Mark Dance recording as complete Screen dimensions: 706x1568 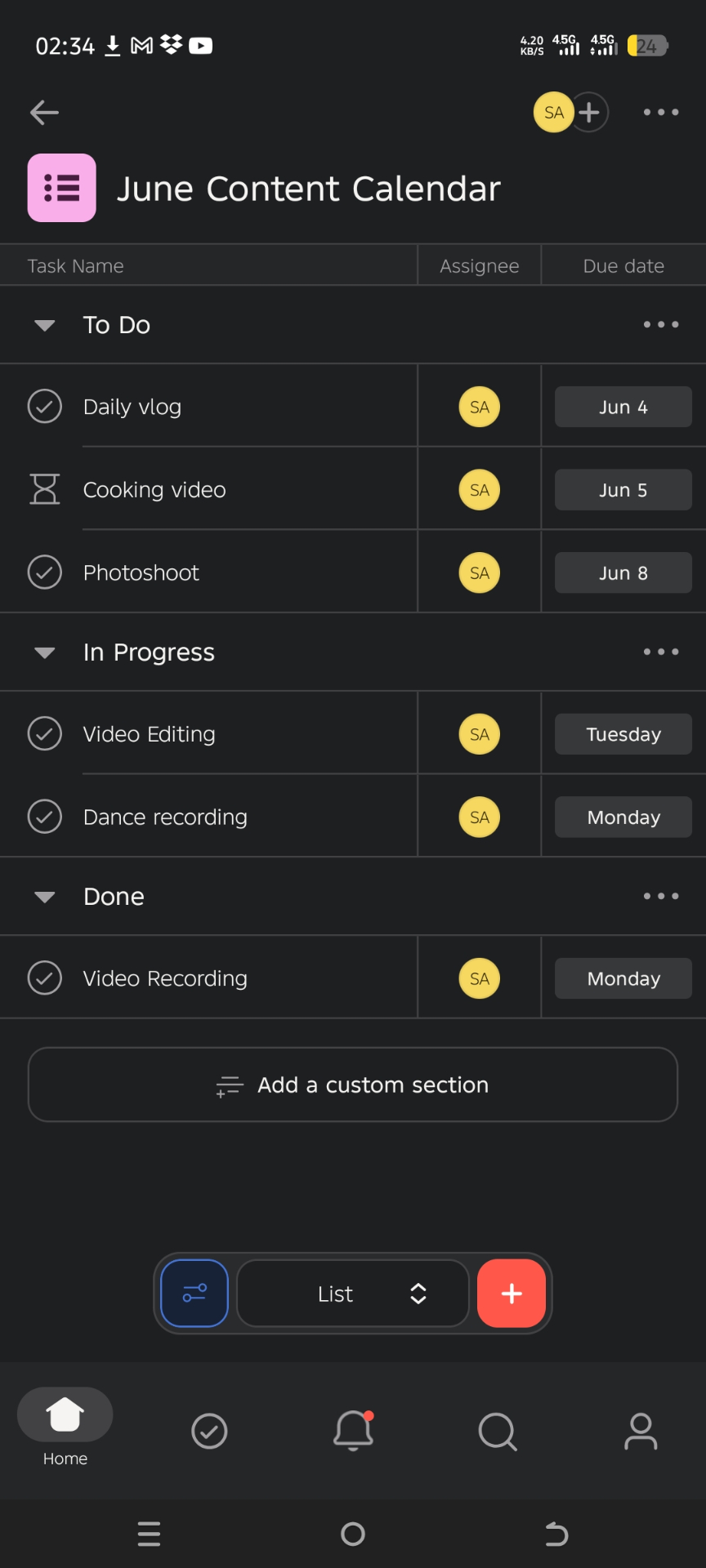pos(45,817)
